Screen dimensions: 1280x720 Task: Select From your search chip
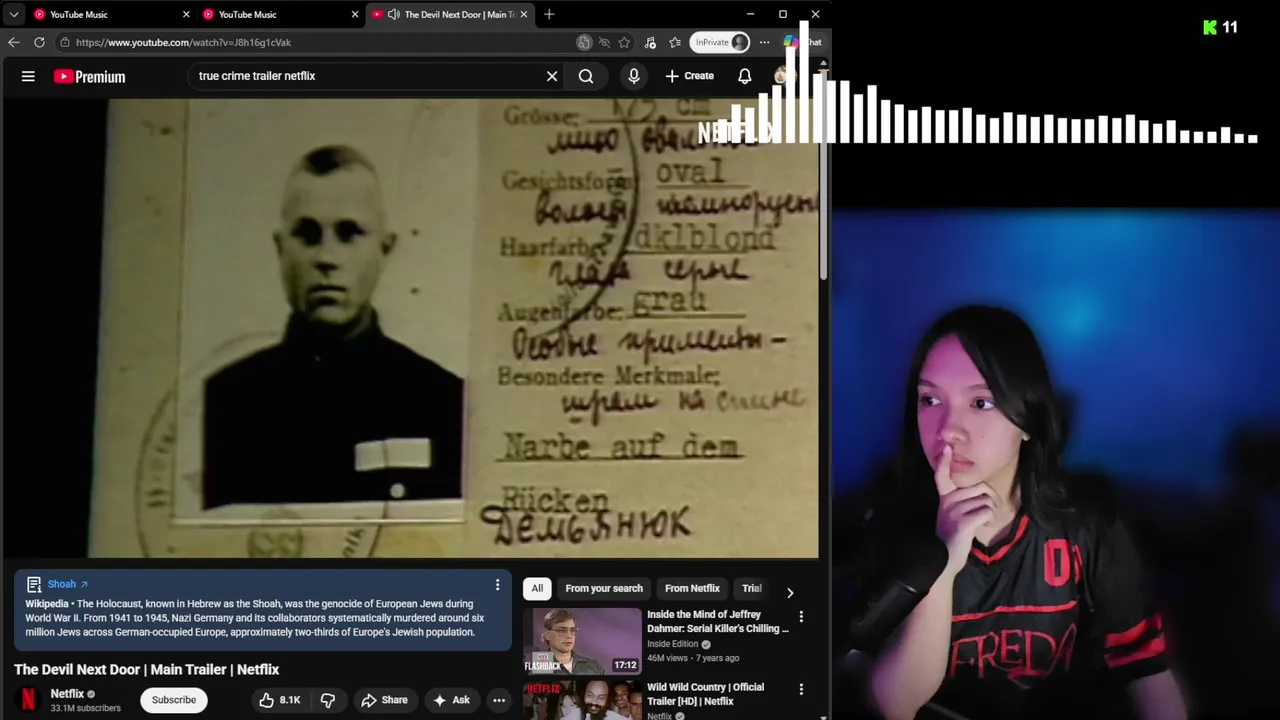(604, 588)
